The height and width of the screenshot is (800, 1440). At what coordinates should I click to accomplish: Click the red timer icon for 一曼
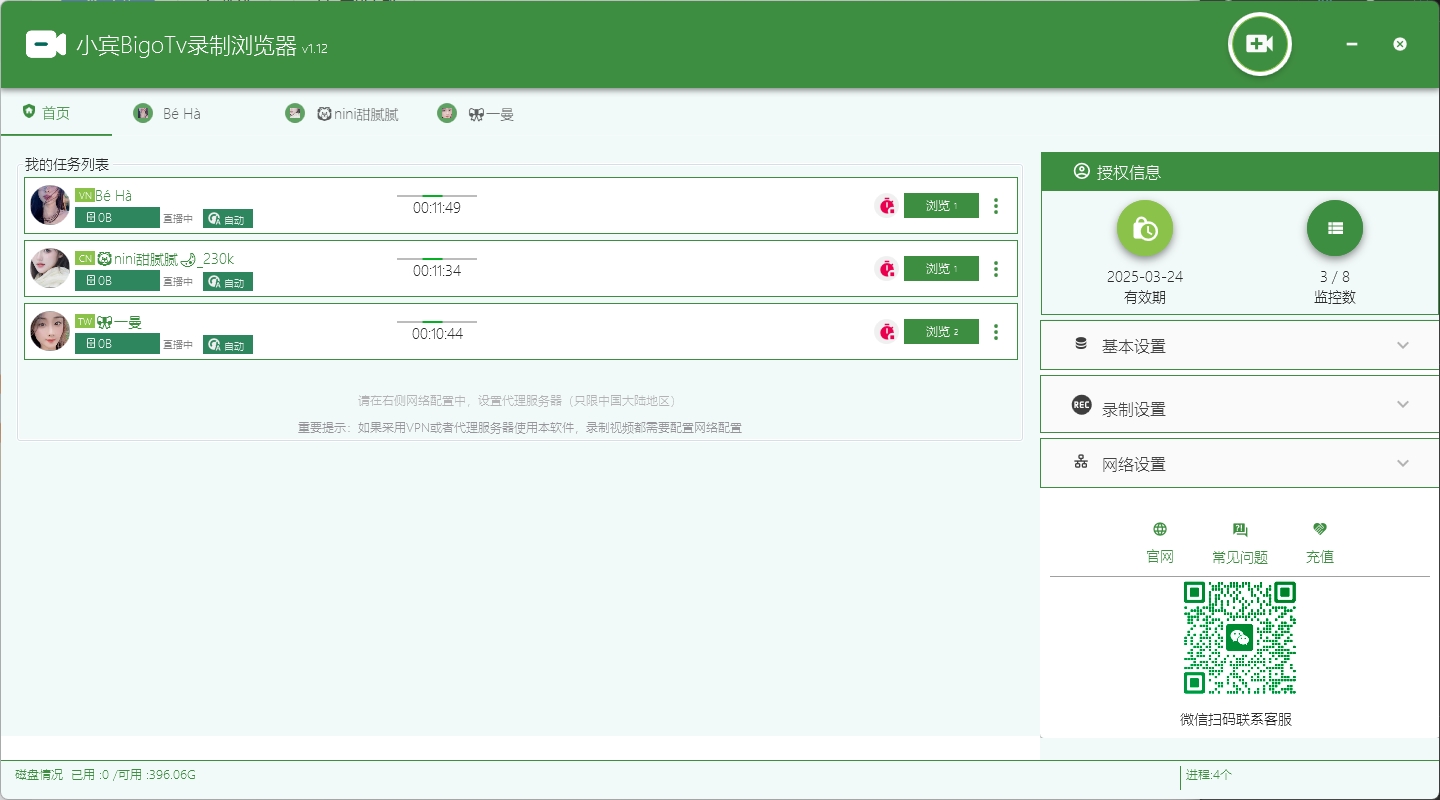pos(887,332)
